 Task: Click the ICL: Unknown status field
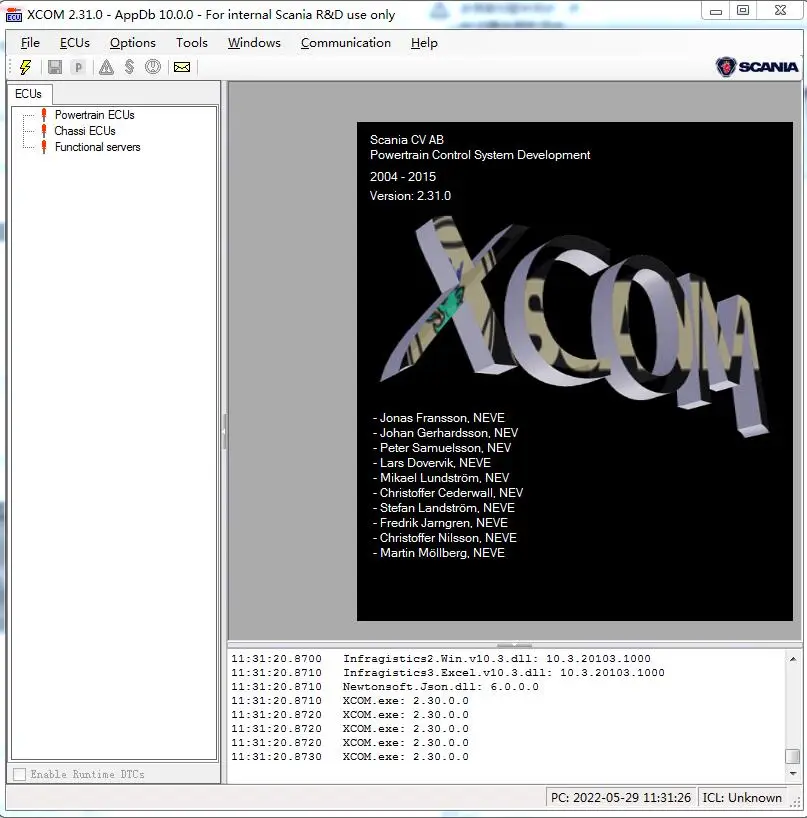[742, 798]
